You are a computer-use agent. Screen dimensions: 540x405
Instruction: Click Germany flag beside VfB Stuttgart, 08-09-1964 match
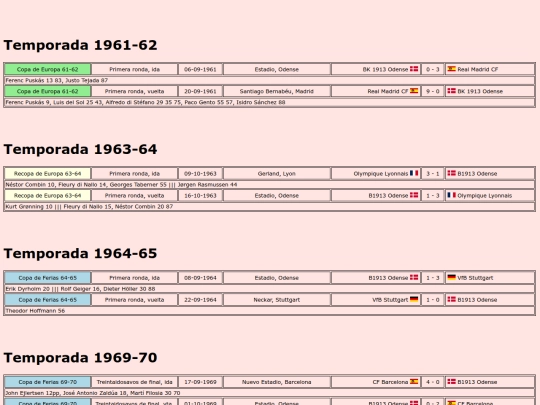pyautogui.click(x=451, y=277)
